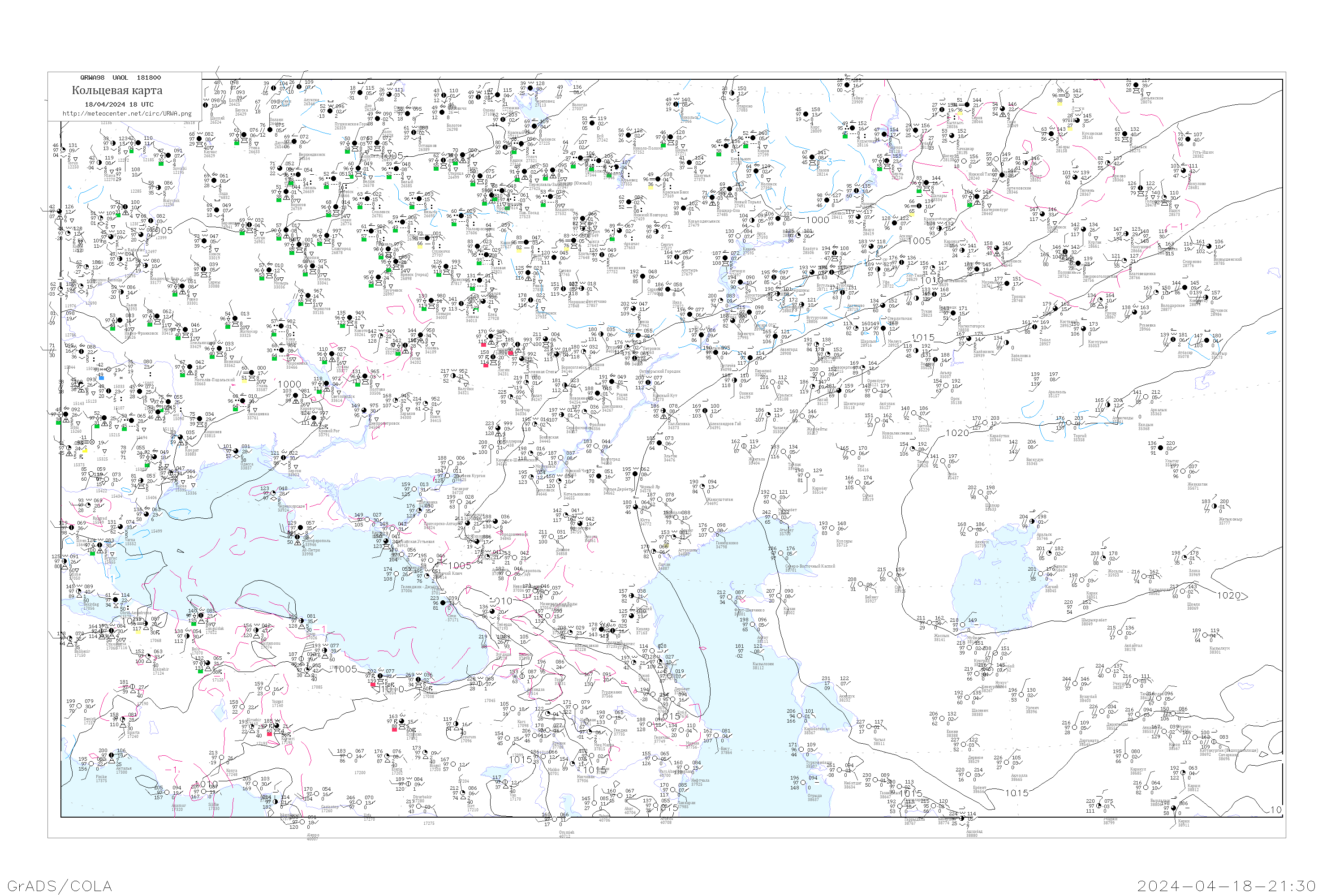The height and width of the screenshot is (896, 1344).
Task: Click the 2024-04-18-21:30 timestamp at bottom right
Action: click(1226, 886)
